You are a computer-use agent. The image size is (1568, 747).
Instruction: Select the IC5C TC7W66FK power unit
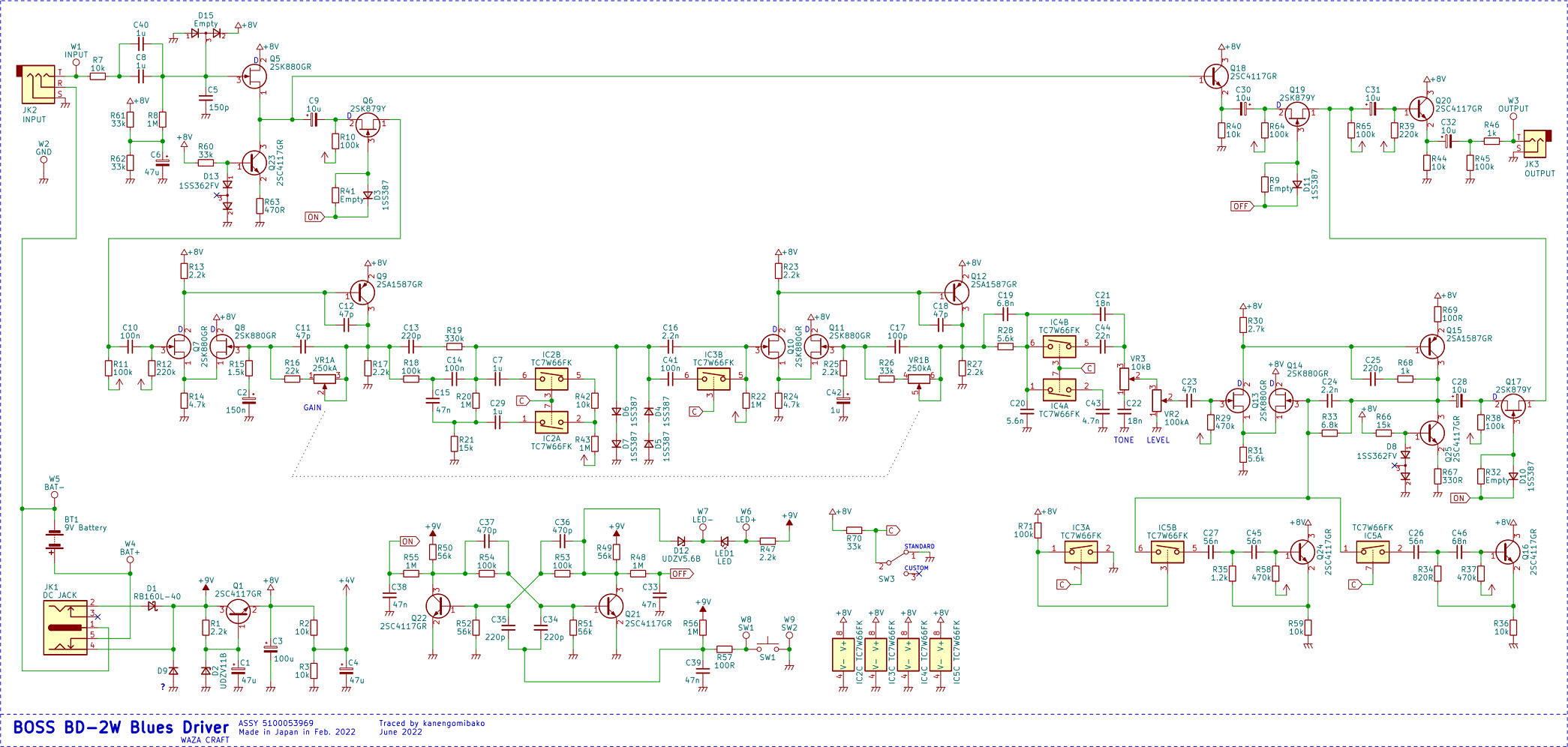(940, 654)
